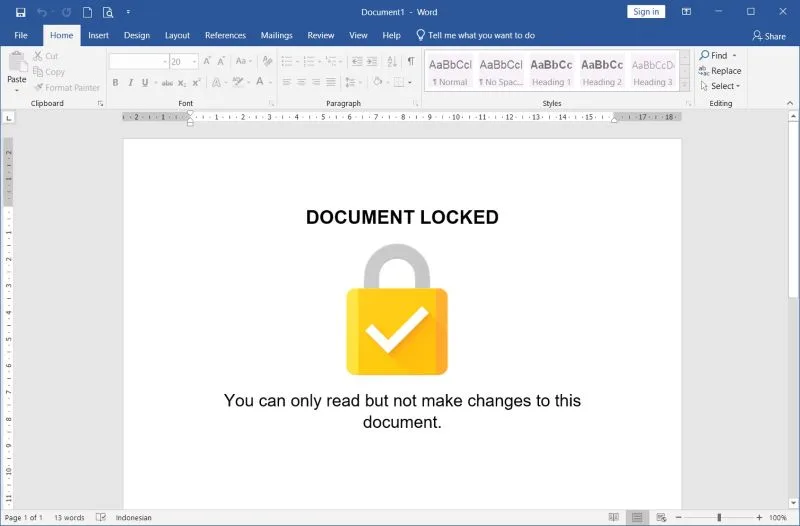Apply the Normal style
This screenshot has height=526, width=800.
pyautogui.click(x=449, y=71)
